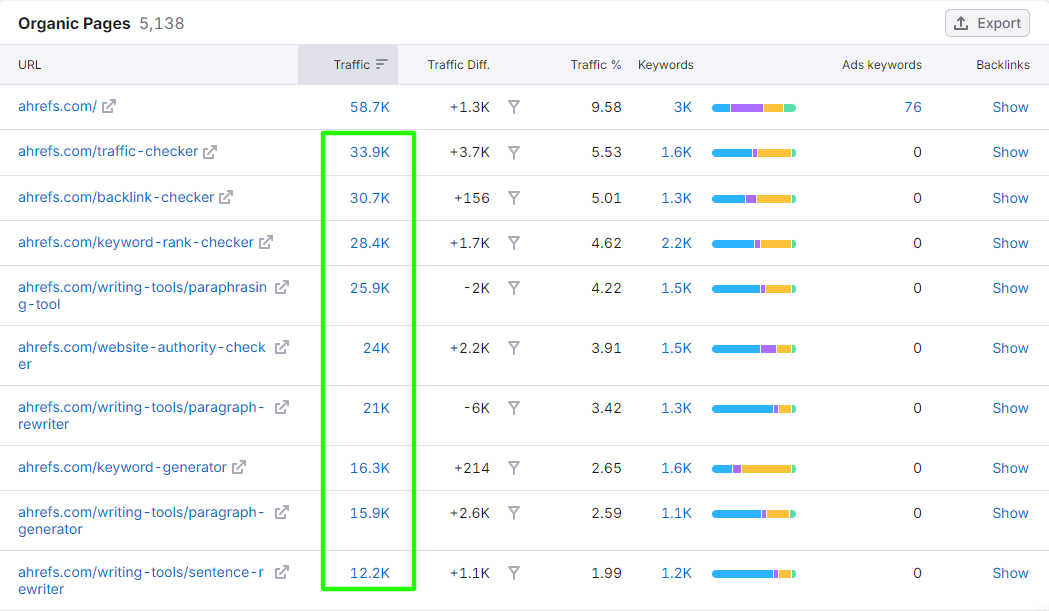This screenshot has width=1049, height=611.
Task: Open external link icon for paragraph-rewriter URL
Action: tap(282, 407)
